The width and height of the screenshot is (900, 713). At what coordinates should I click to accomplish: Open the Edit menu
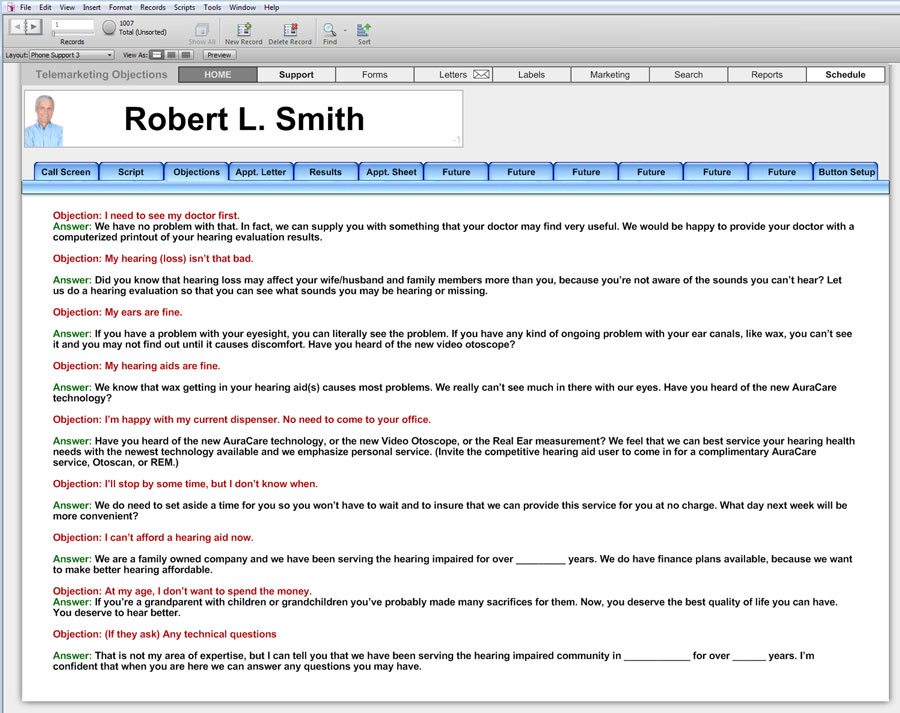tap(45, 7)
